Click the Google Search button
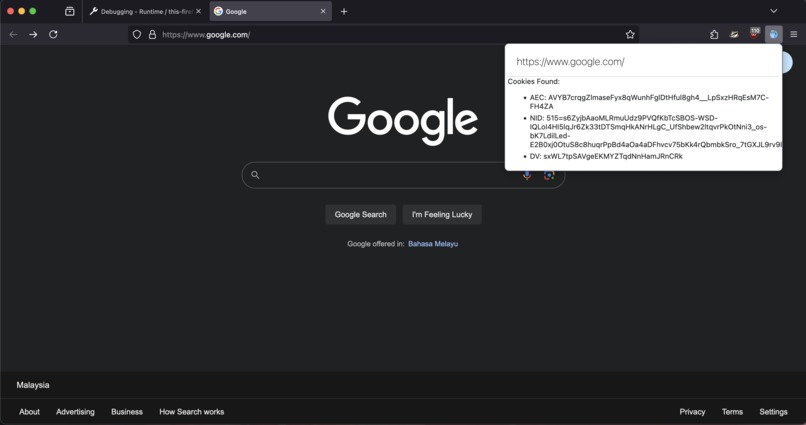Viewport: 806px width, 425px height. pyautogui.click(x=360, y=214)
